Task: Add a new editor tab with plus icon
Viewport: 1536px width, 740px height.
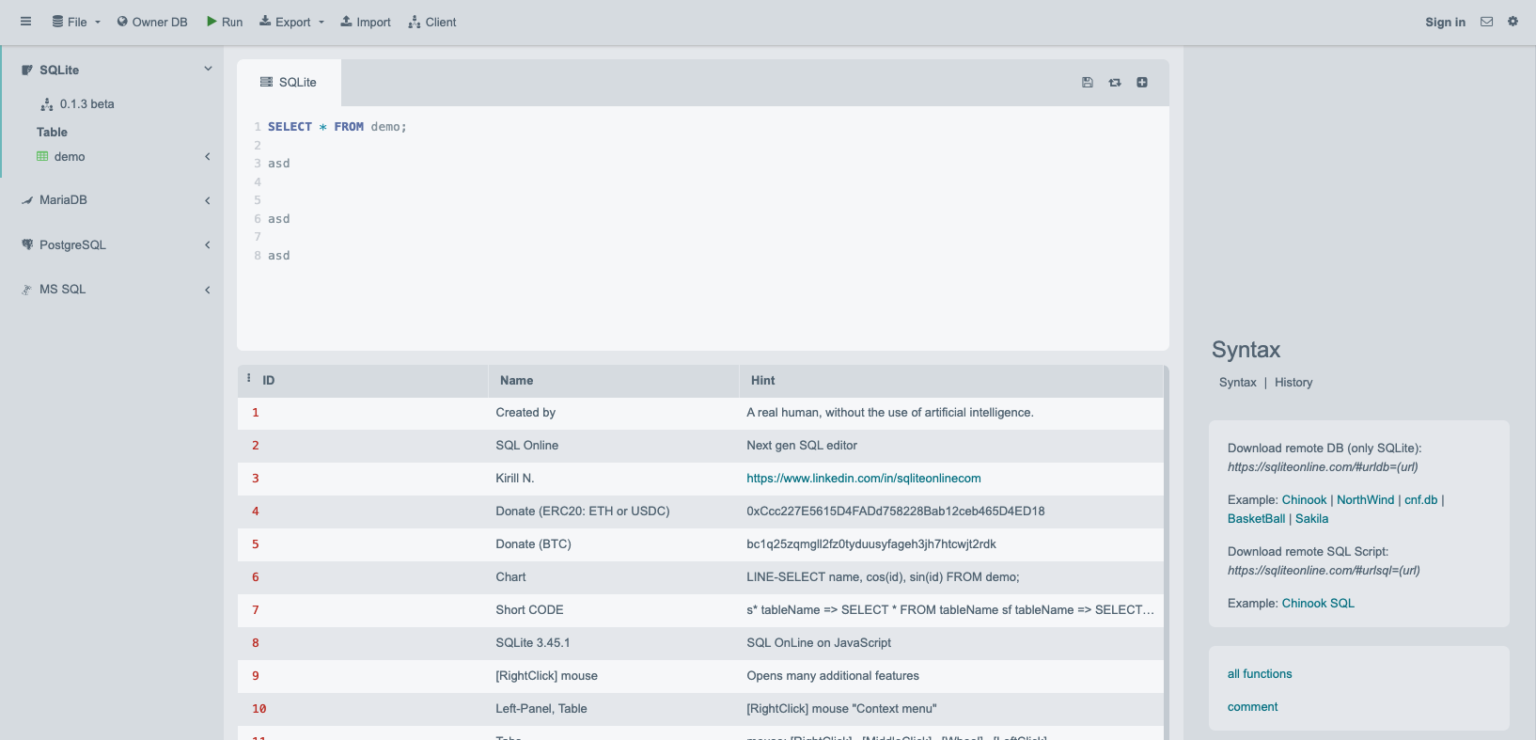Action: [x=1142, y=83]
